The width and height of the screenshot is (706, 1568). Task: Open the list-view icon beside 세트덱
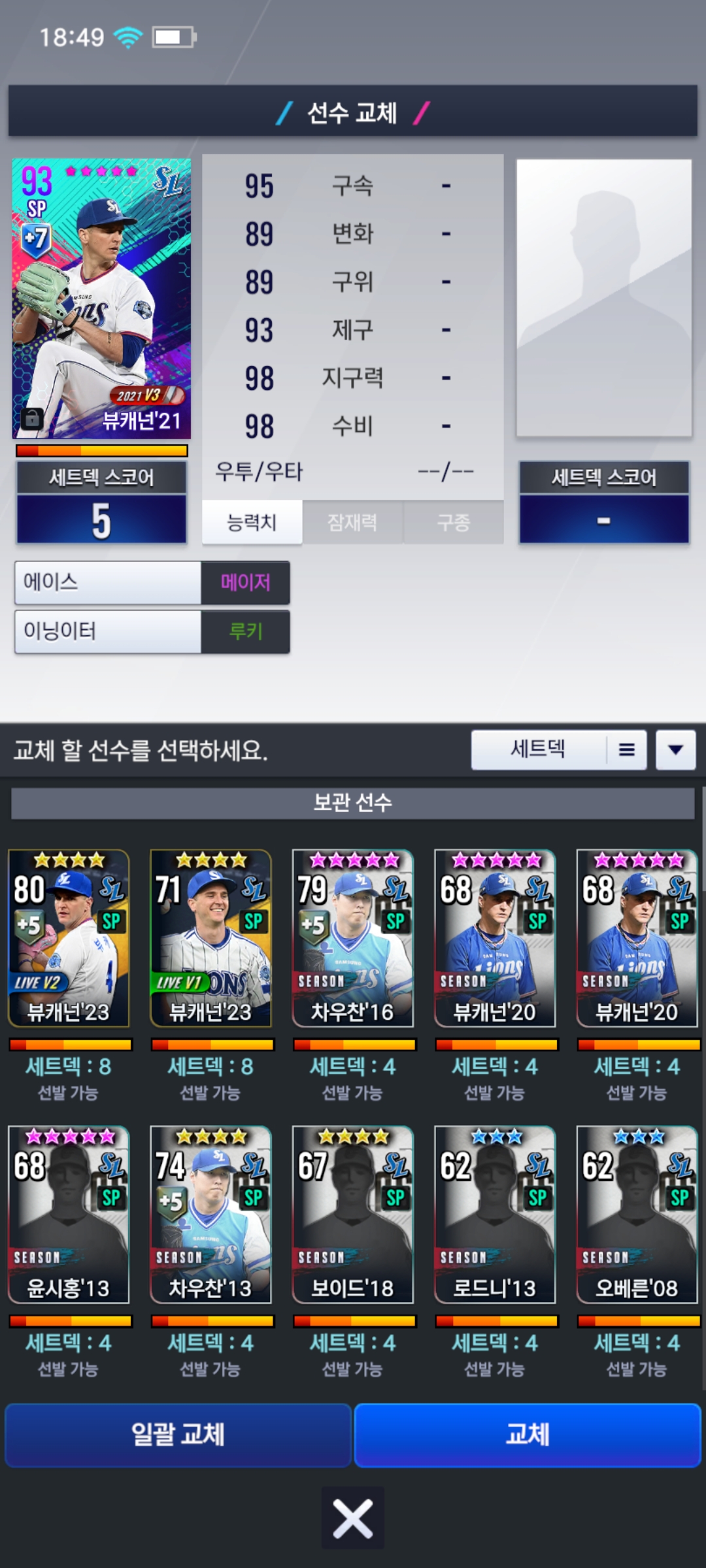[x=626, y=749]
